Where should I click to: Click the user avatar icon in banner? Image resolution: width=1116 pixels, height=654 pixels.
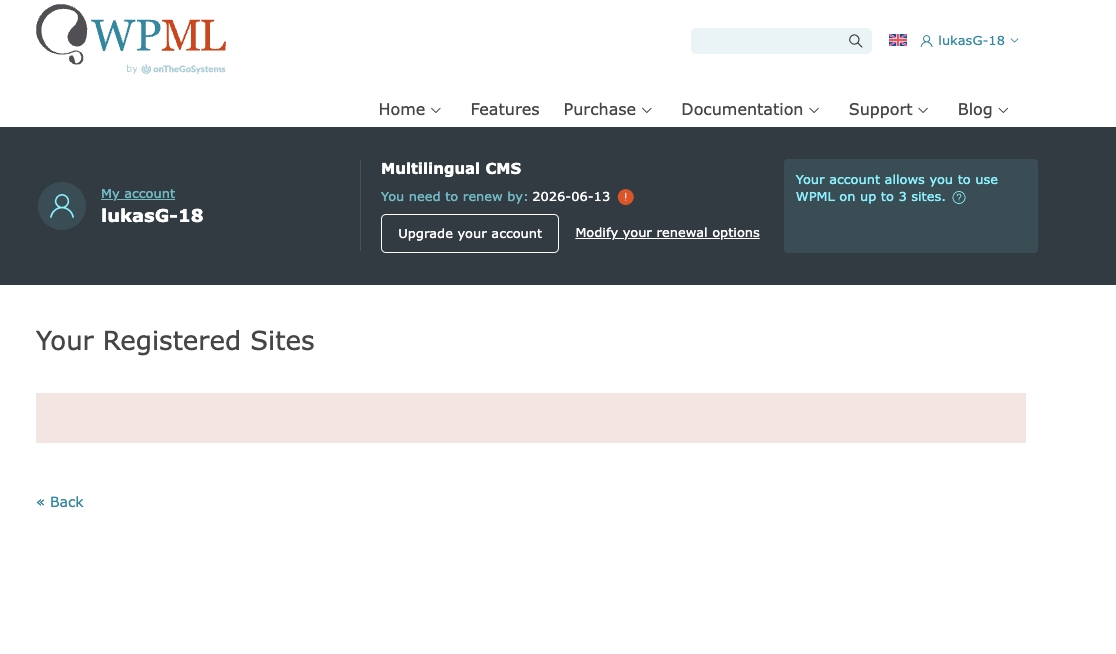pyautogui.click(x=62, y=206)
